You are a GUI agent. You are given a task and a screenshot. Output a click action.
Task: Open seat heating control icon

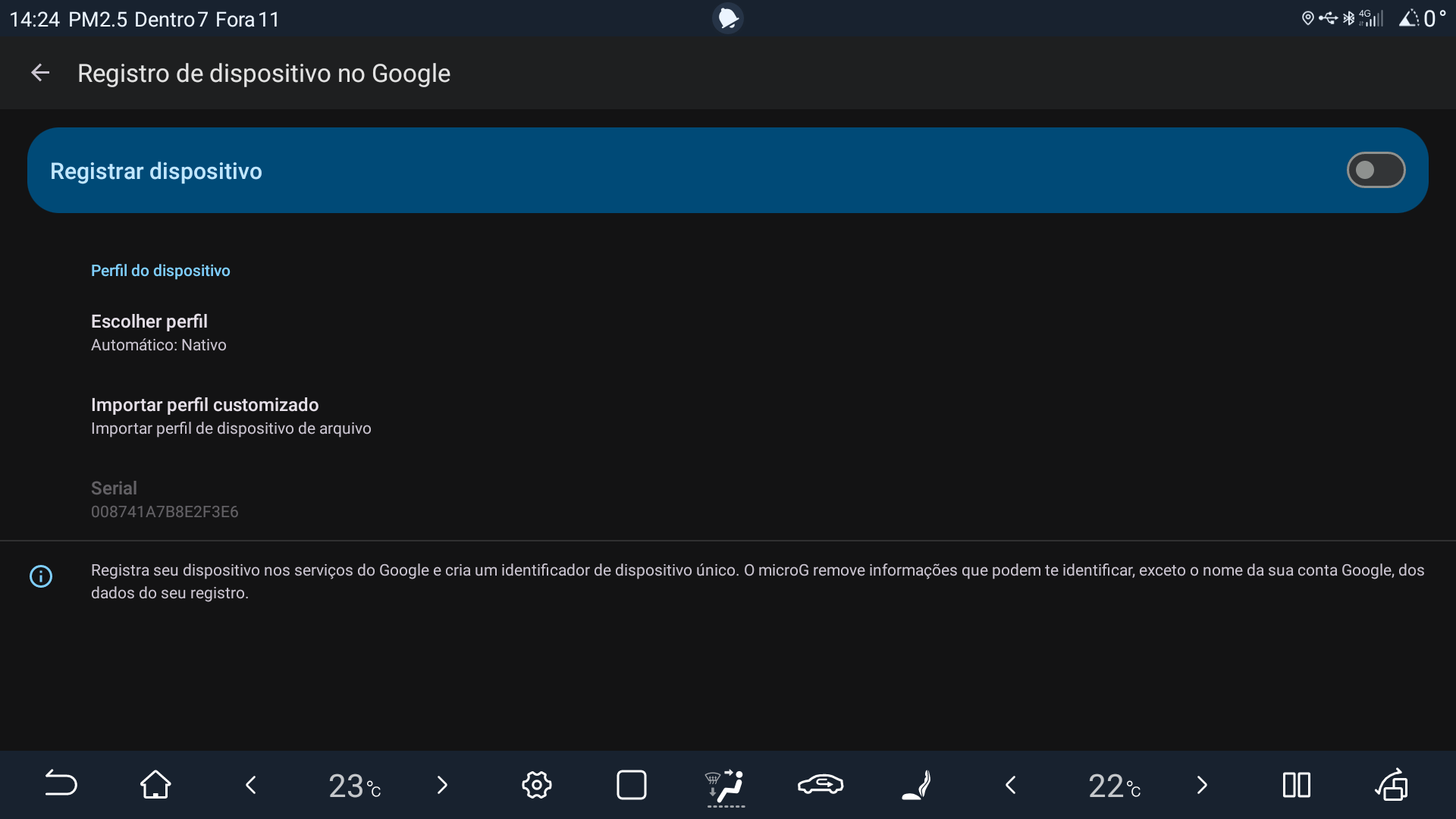click(x=916, y=784)
